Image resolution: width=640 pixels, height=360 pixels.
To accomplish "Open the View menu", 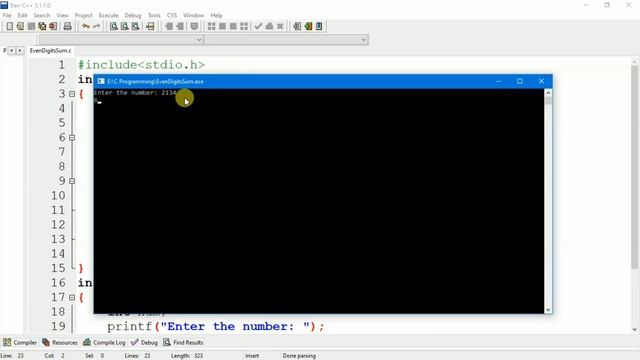I will point(62,16).
